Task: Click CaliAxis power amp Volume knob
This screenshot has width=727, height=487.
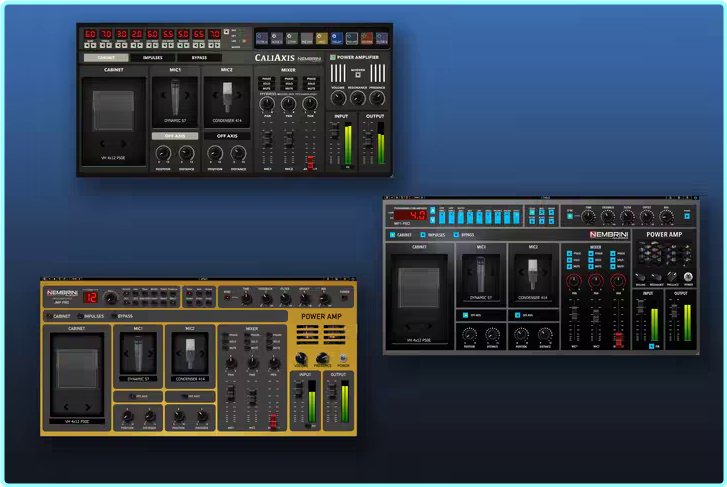Action: (x=338, y=98)
